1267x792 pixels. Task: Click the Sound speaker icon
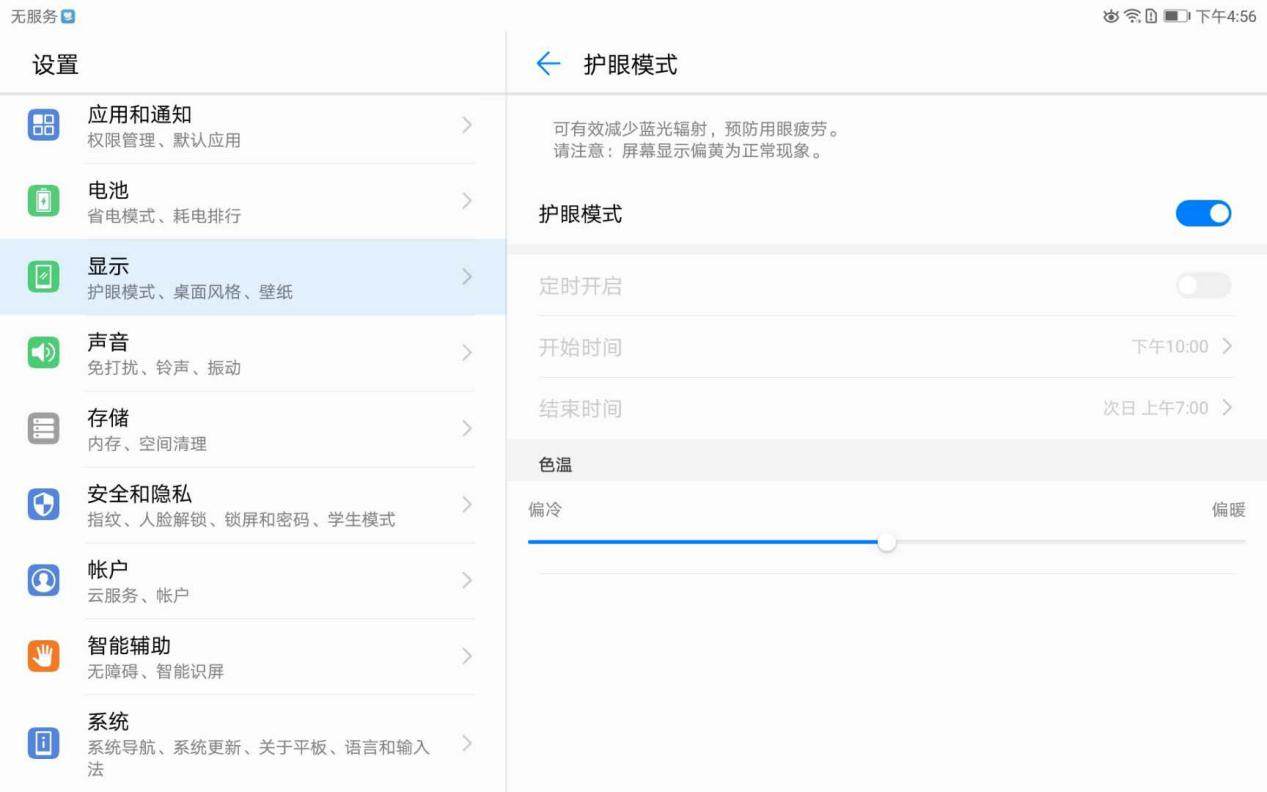pos(43,353)
